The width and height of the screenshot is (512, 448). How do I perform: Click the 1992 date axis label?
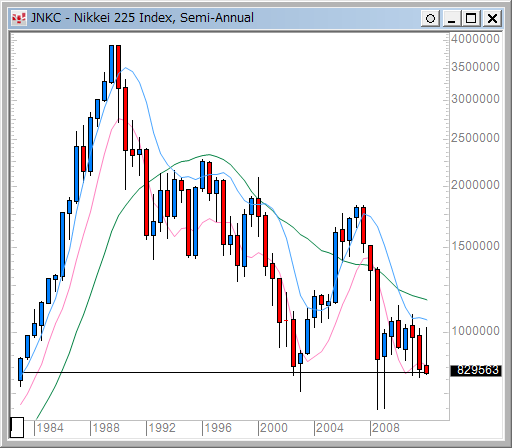coord(162,428)
